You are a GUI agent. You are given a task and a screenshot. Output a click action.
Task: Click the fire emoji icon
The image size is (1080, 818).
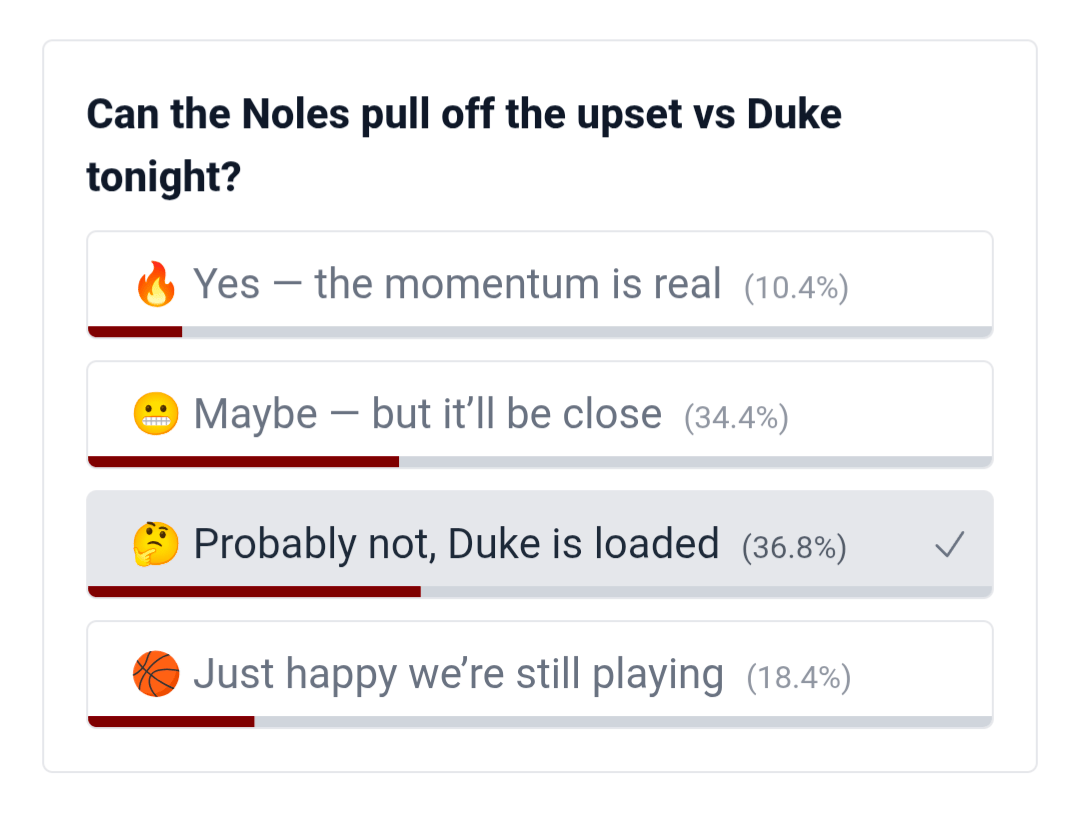[156, 285]
